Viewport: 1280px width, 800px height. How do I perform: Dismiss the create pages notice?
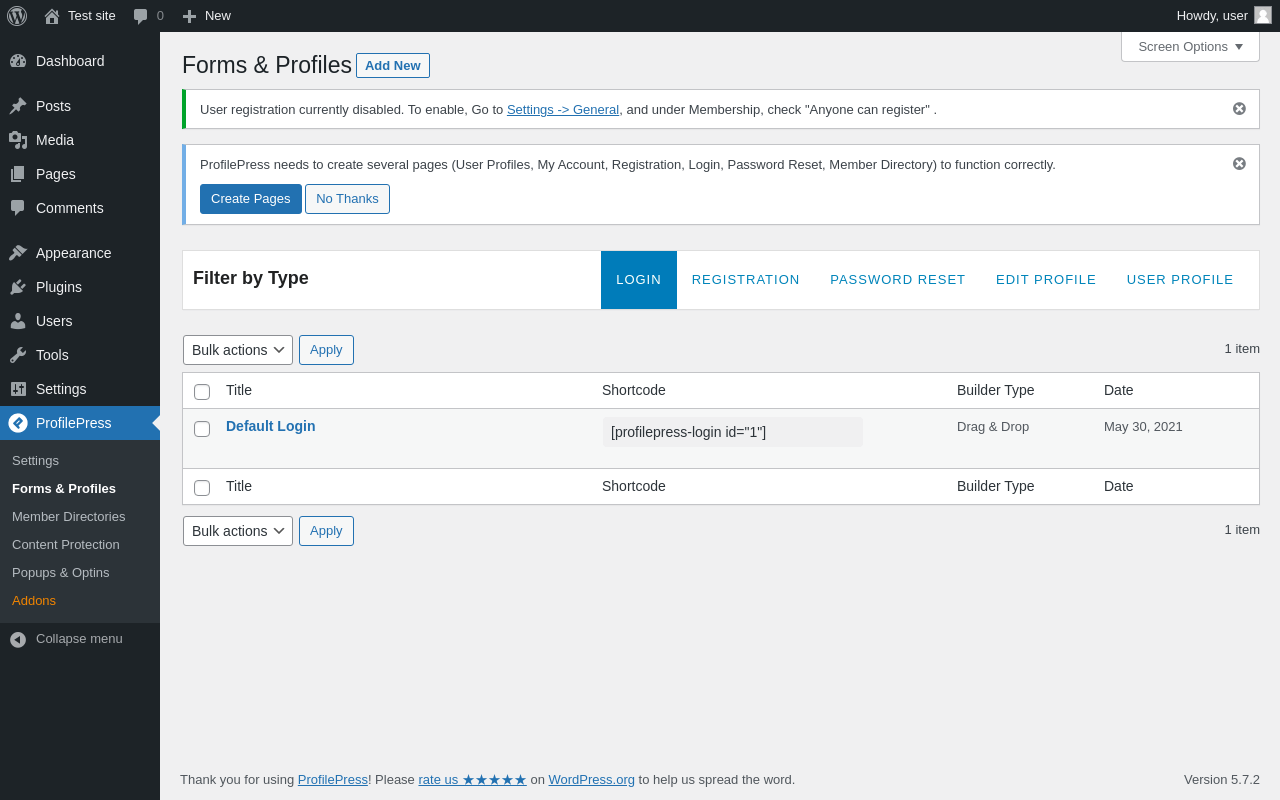point(1239,164)
